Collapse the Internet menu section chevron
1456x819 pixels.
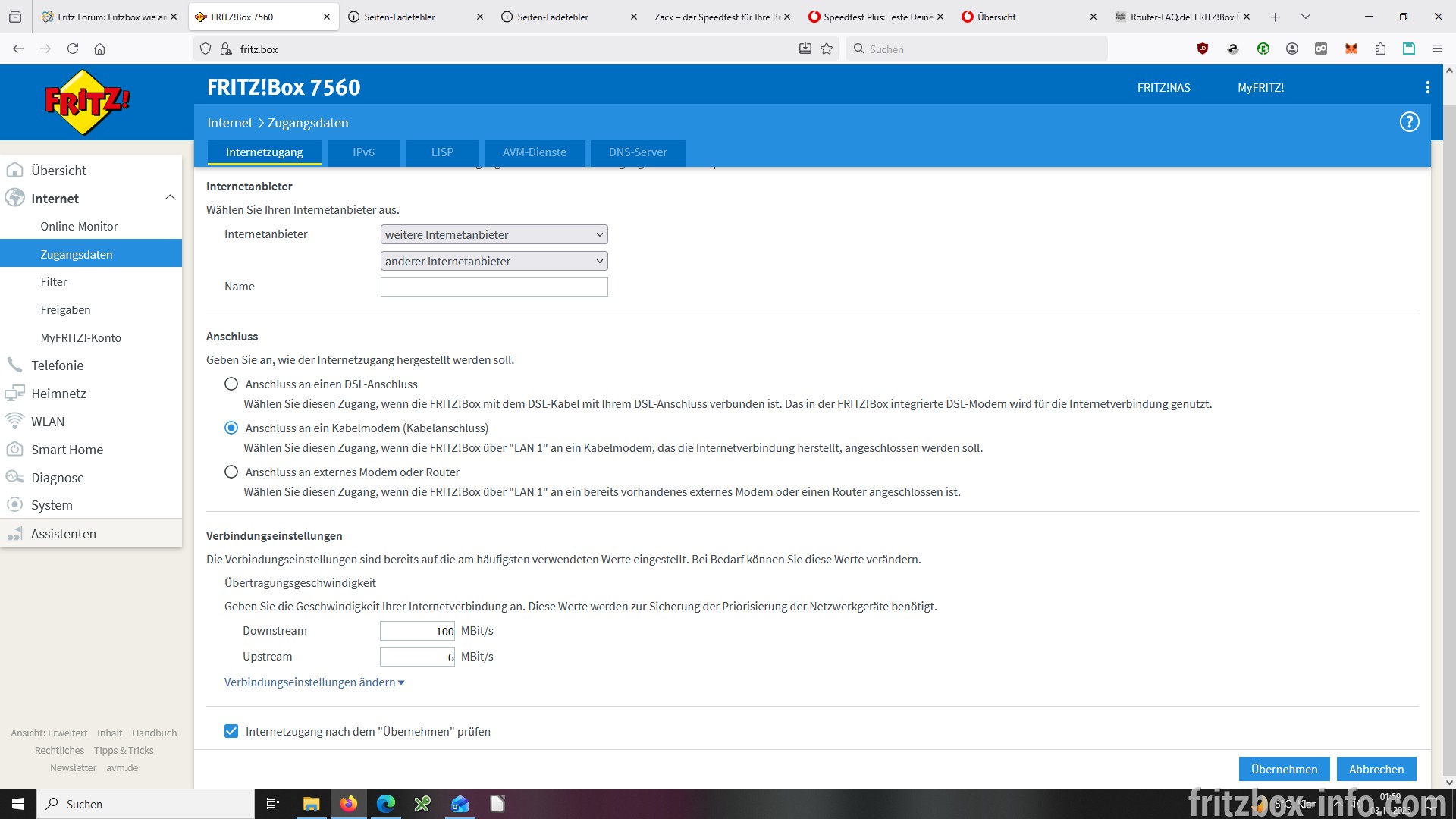170,197
